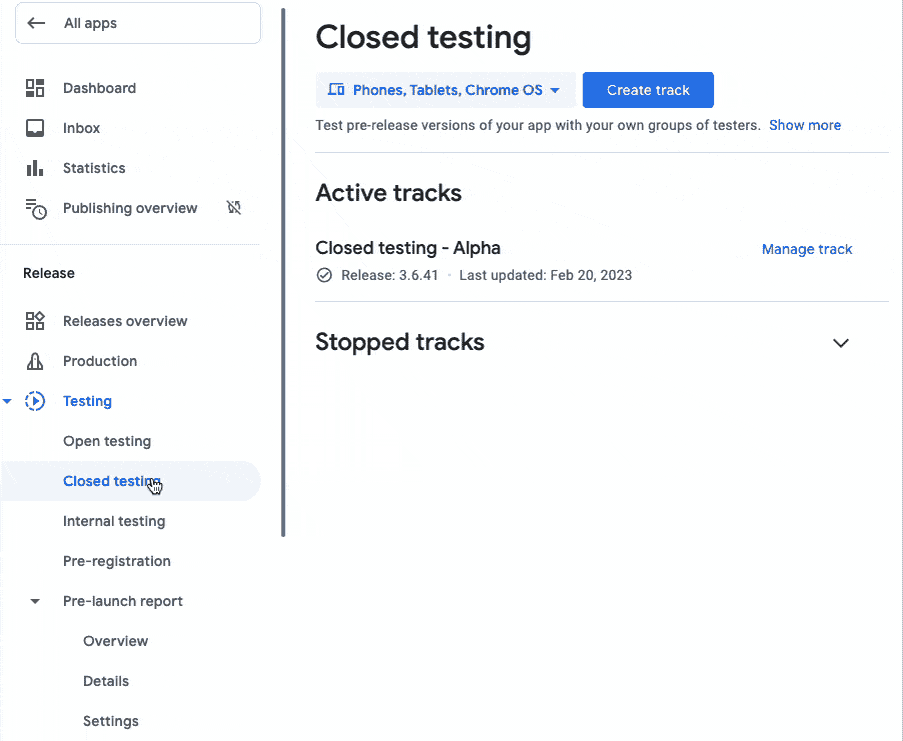Click the Manage track link

click(807, 249)
